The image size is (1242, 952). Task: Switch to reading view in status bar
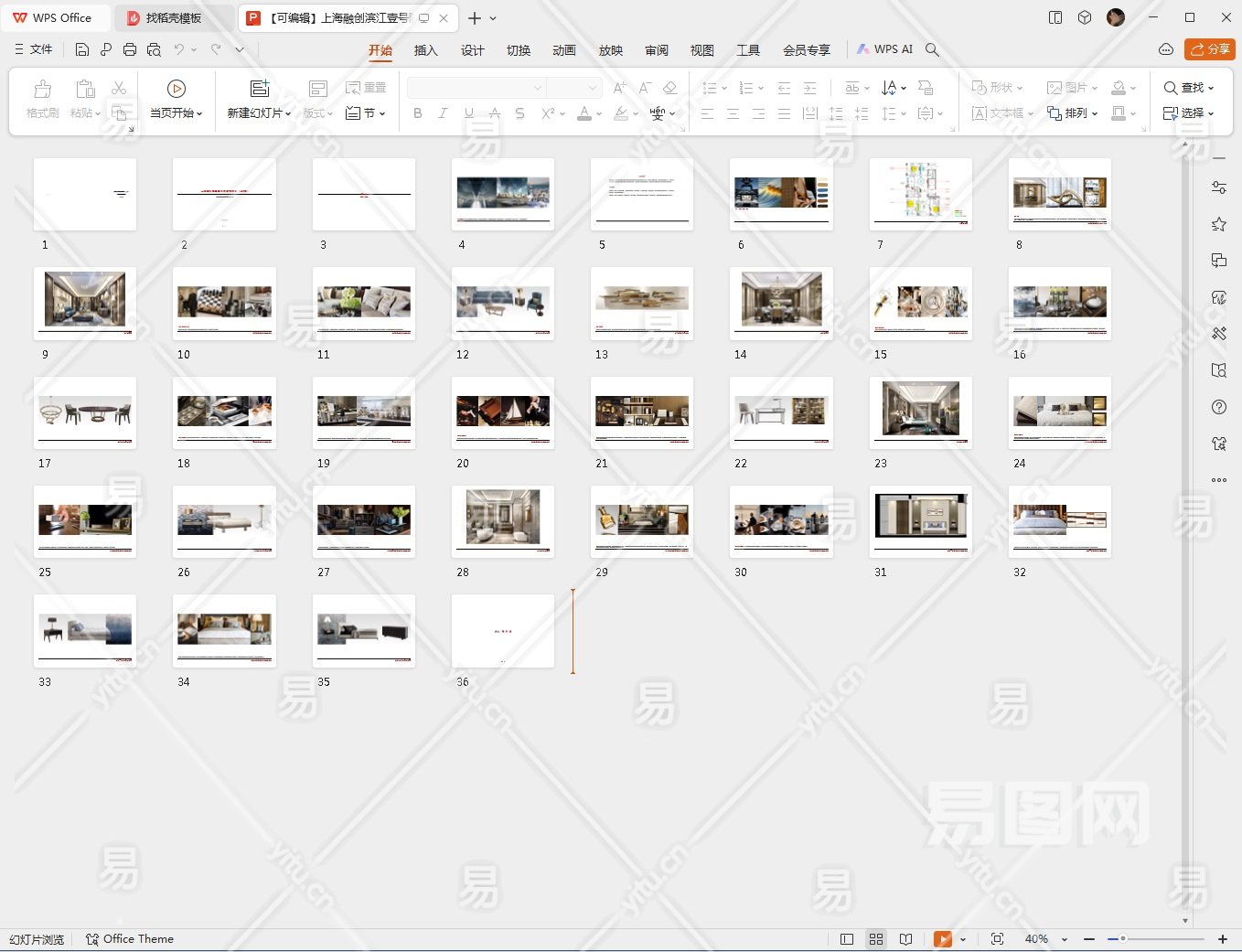coord(905,939)
